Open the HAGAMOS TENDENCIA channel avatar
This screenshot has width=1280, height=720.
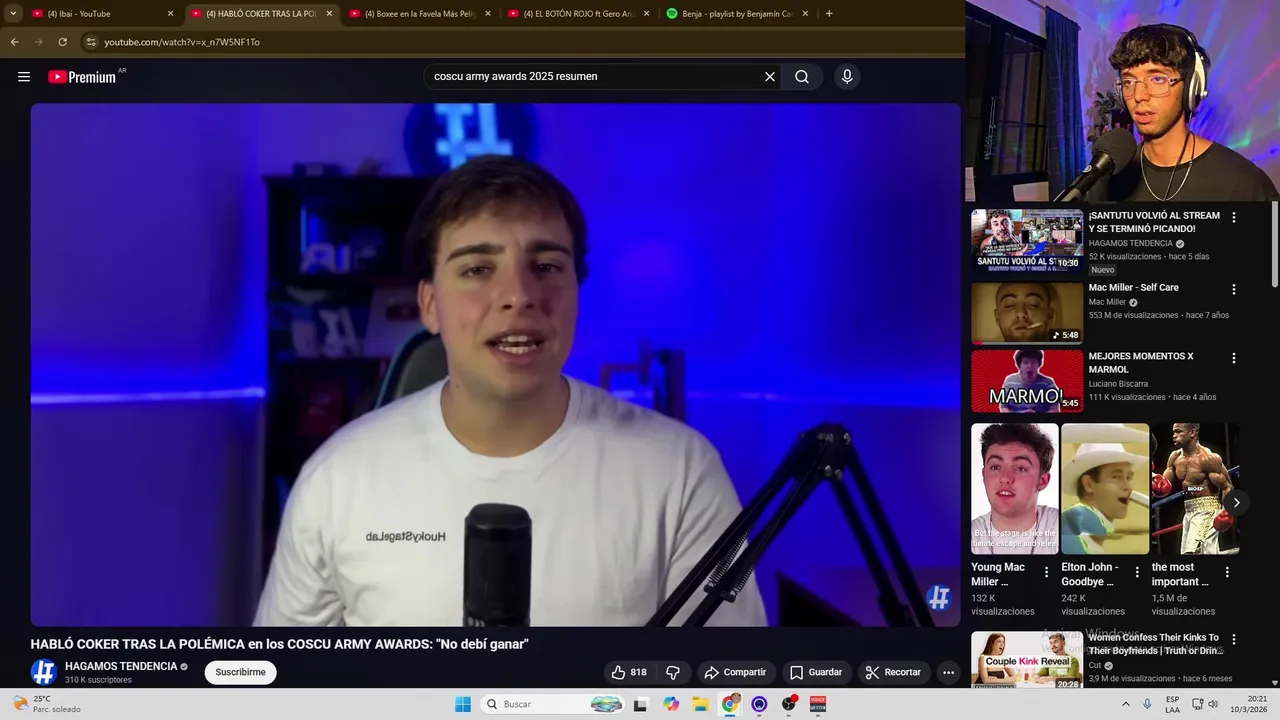click(43, 672)
